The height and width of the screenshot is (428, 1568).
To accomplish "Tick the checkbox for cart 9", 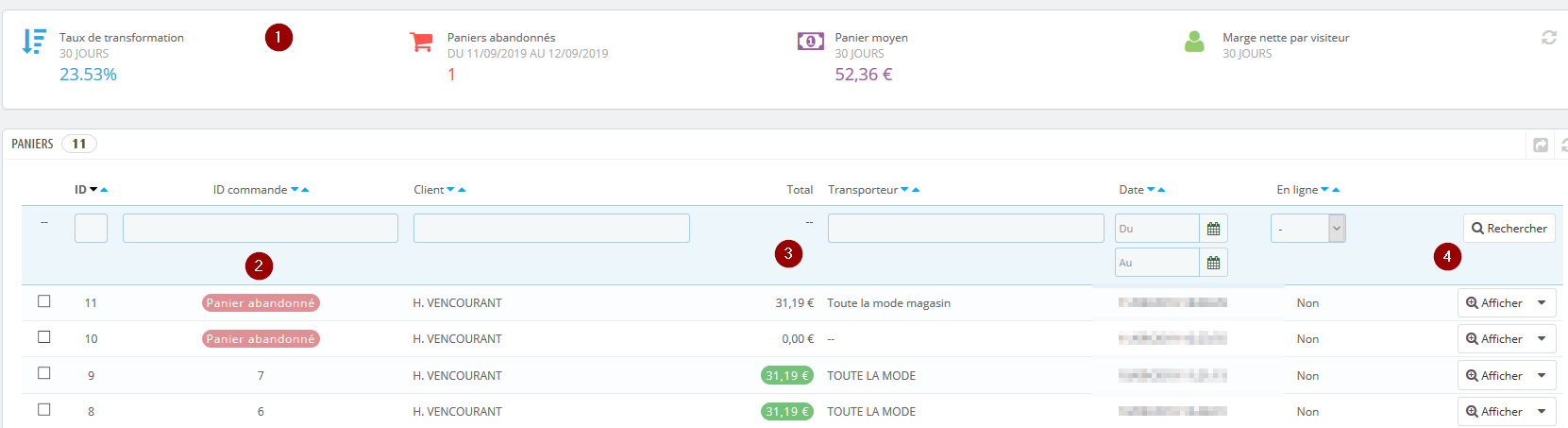I will [43, 373].
